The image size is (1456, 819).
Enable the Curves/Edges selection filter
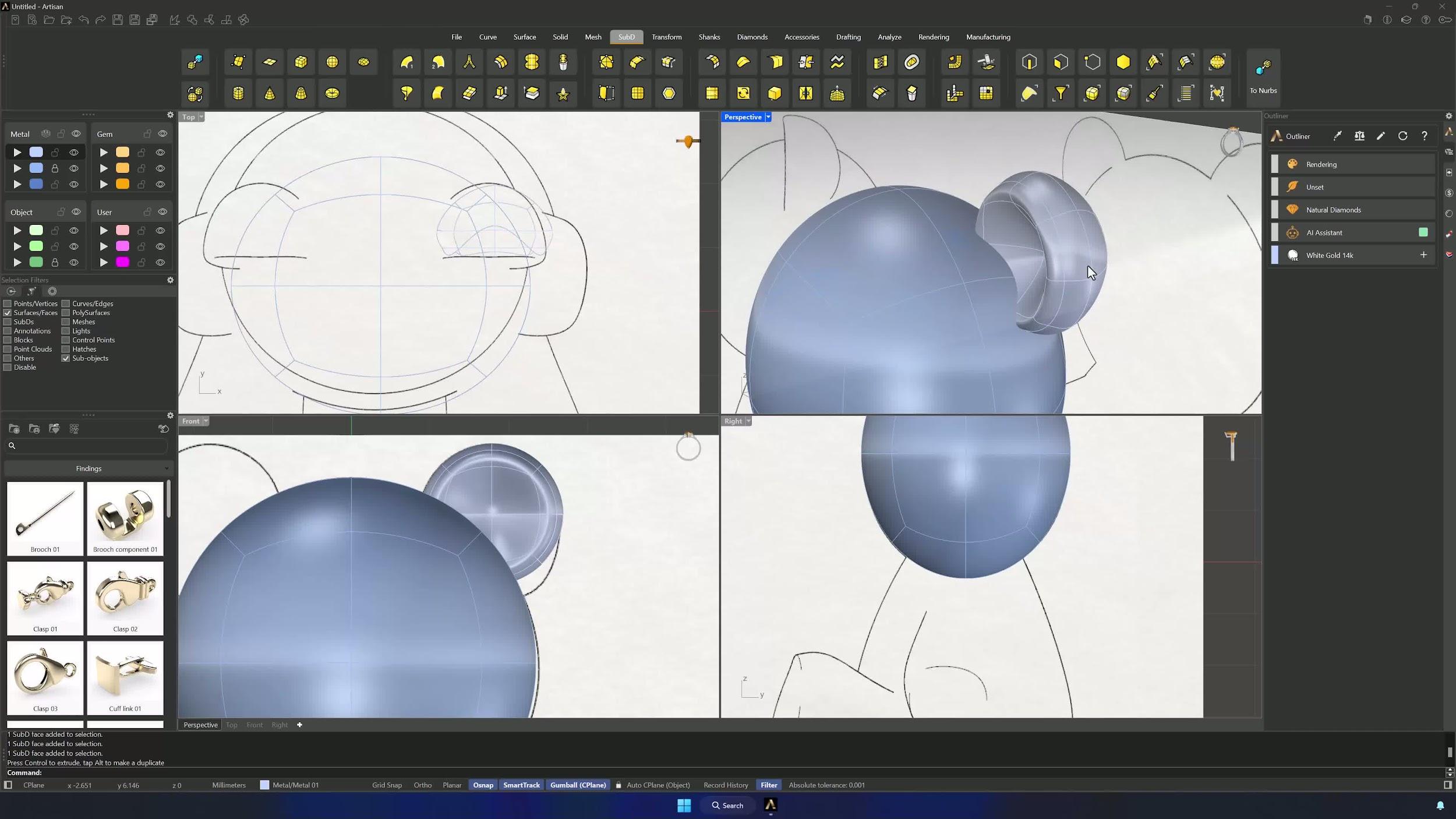(x=66, y=303)
